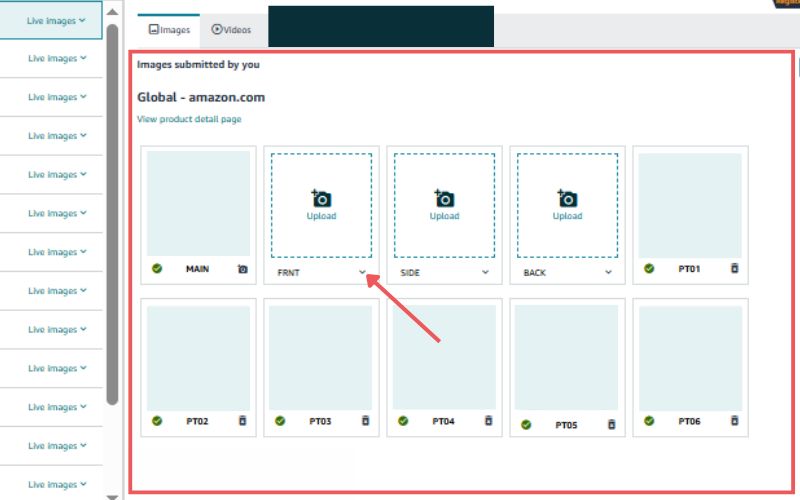Select the PT02 image thumbnail
This screenshot has height=500, width=800.
coord(198,358)
